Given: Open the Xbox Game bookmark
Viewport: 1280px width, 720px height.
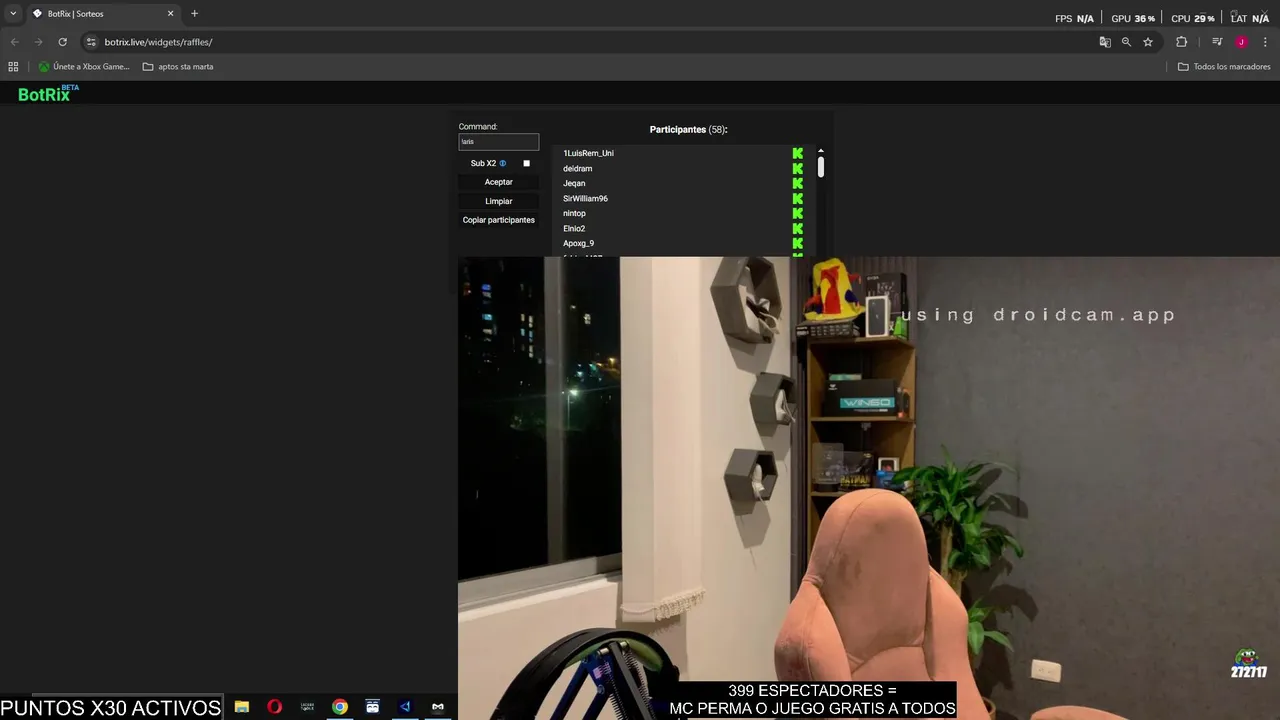Looking at the screenshot, I should click(84, 67).
